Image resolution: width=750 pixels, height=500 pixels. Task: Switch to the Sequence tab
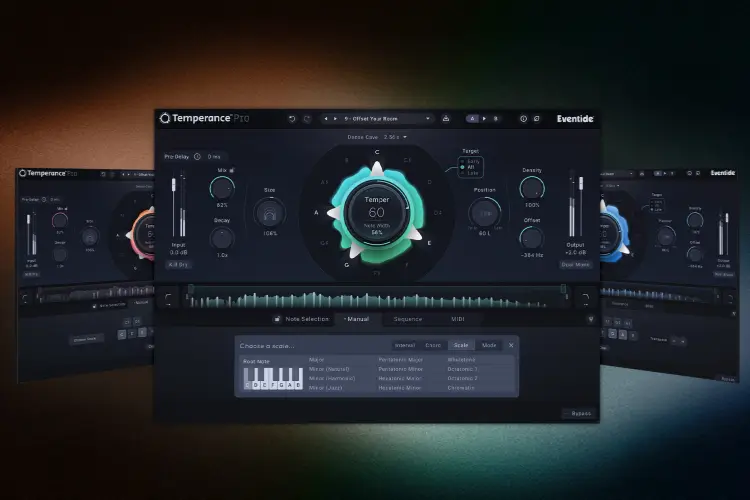(x=407, y=319)
